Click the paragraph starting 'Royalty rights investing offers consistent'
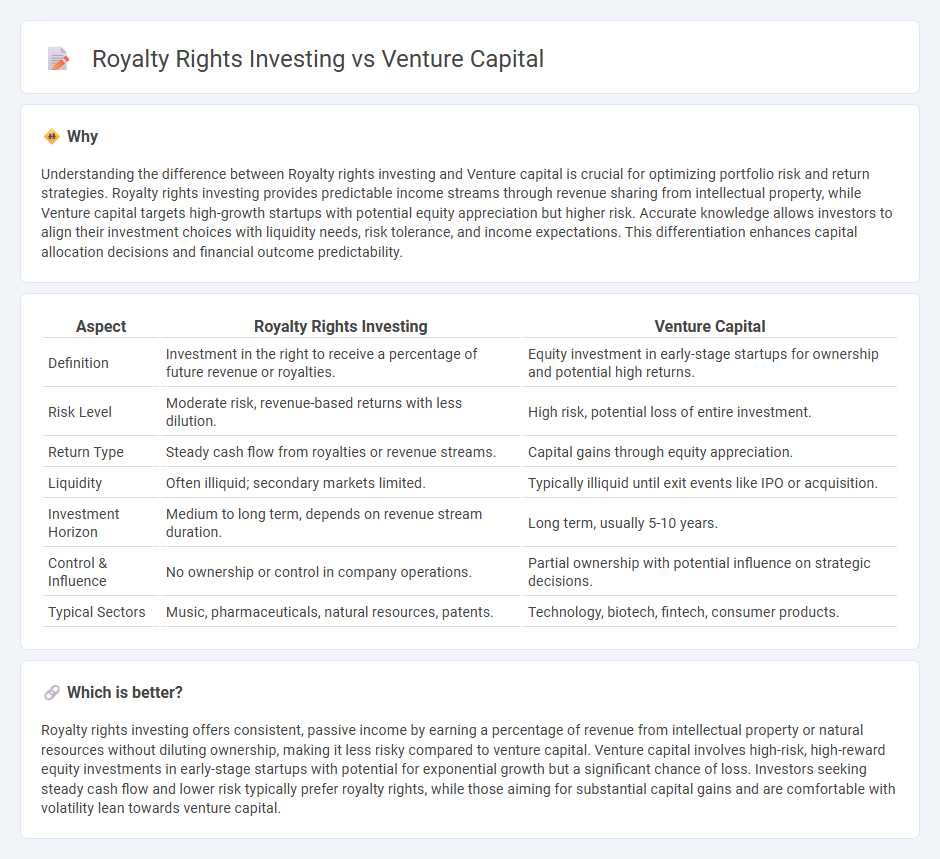 [x=468, y=769]
